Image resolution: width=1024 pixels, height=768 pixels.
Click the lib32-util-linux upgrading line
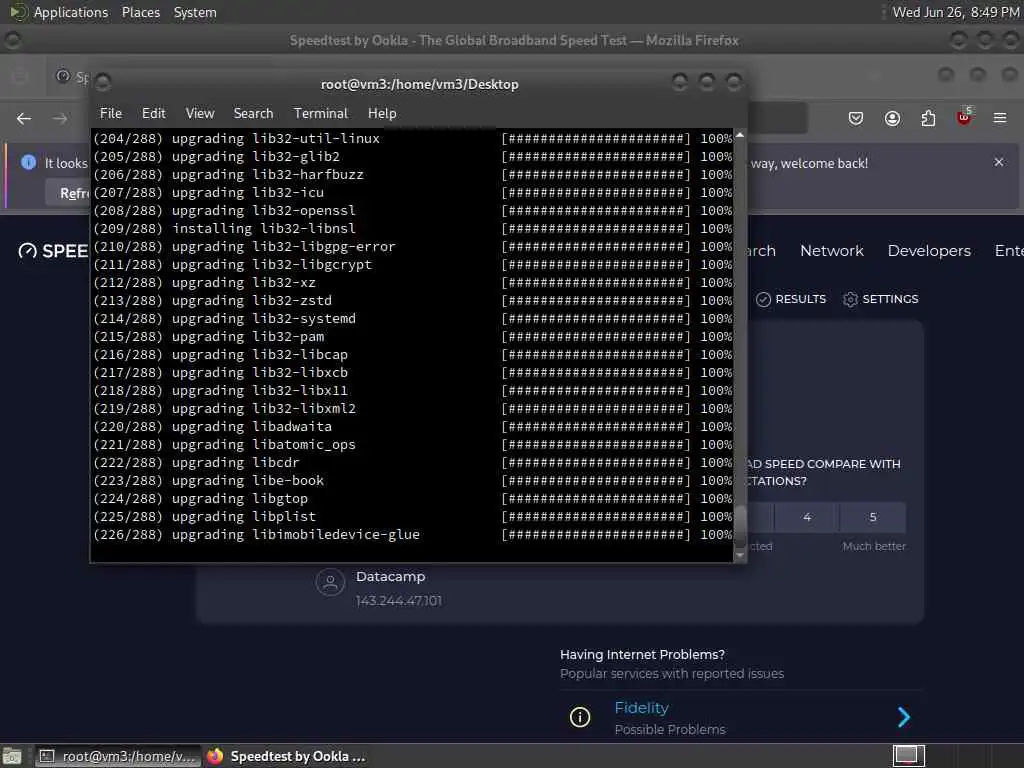pyautogui.click(x=412, y=138)
